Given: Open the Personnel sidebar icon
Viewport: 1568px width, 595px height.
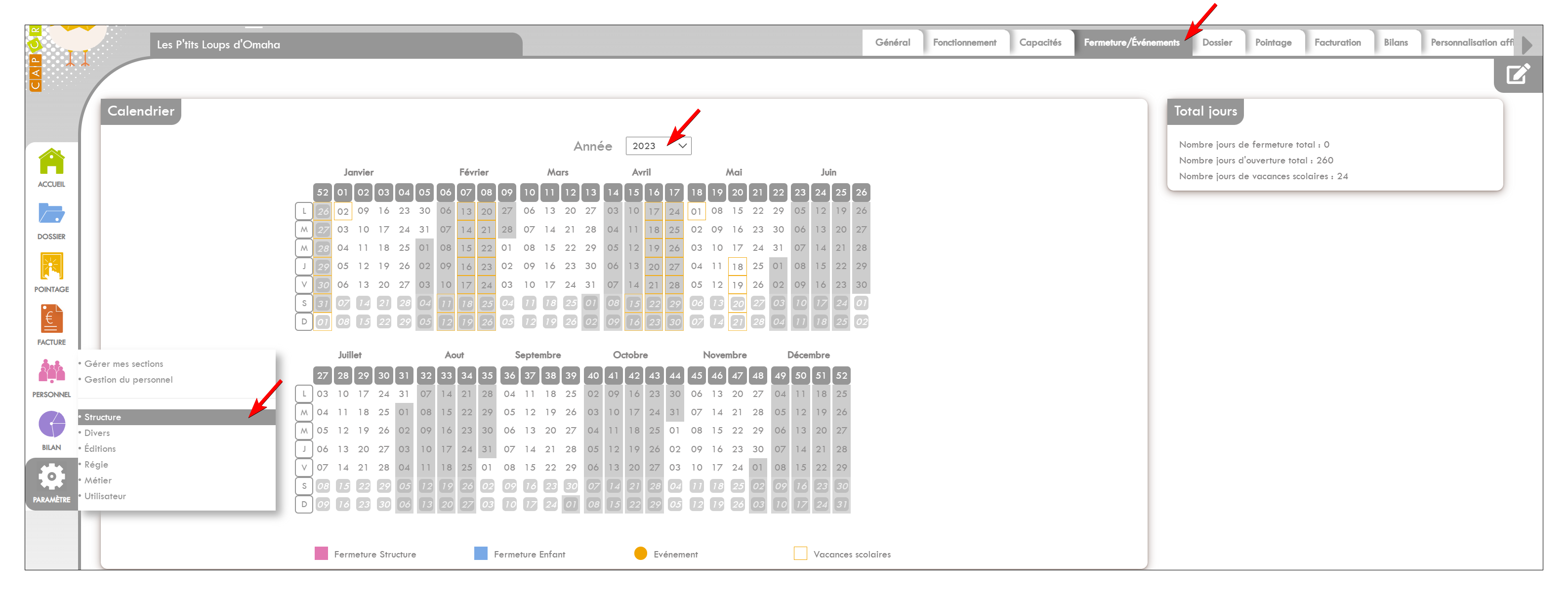Looking at the screenshot, I should 51,371.
